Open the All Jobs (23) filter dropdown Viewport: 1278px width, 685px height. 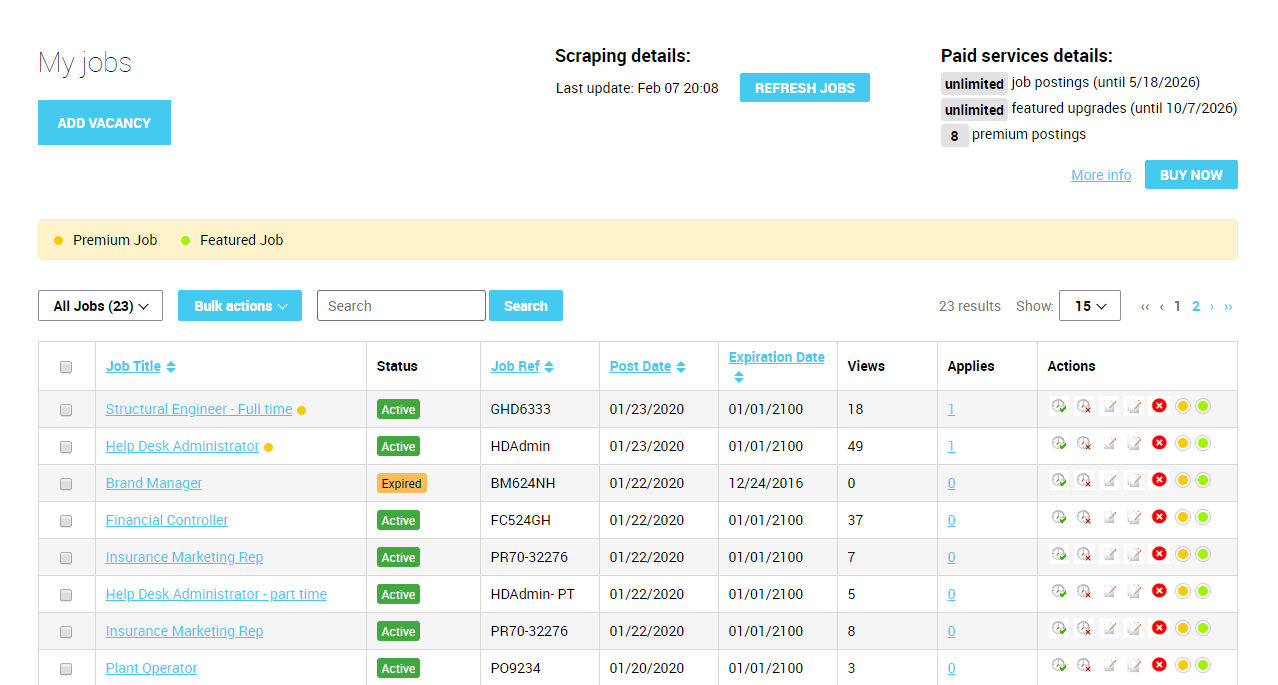[100, 306]
